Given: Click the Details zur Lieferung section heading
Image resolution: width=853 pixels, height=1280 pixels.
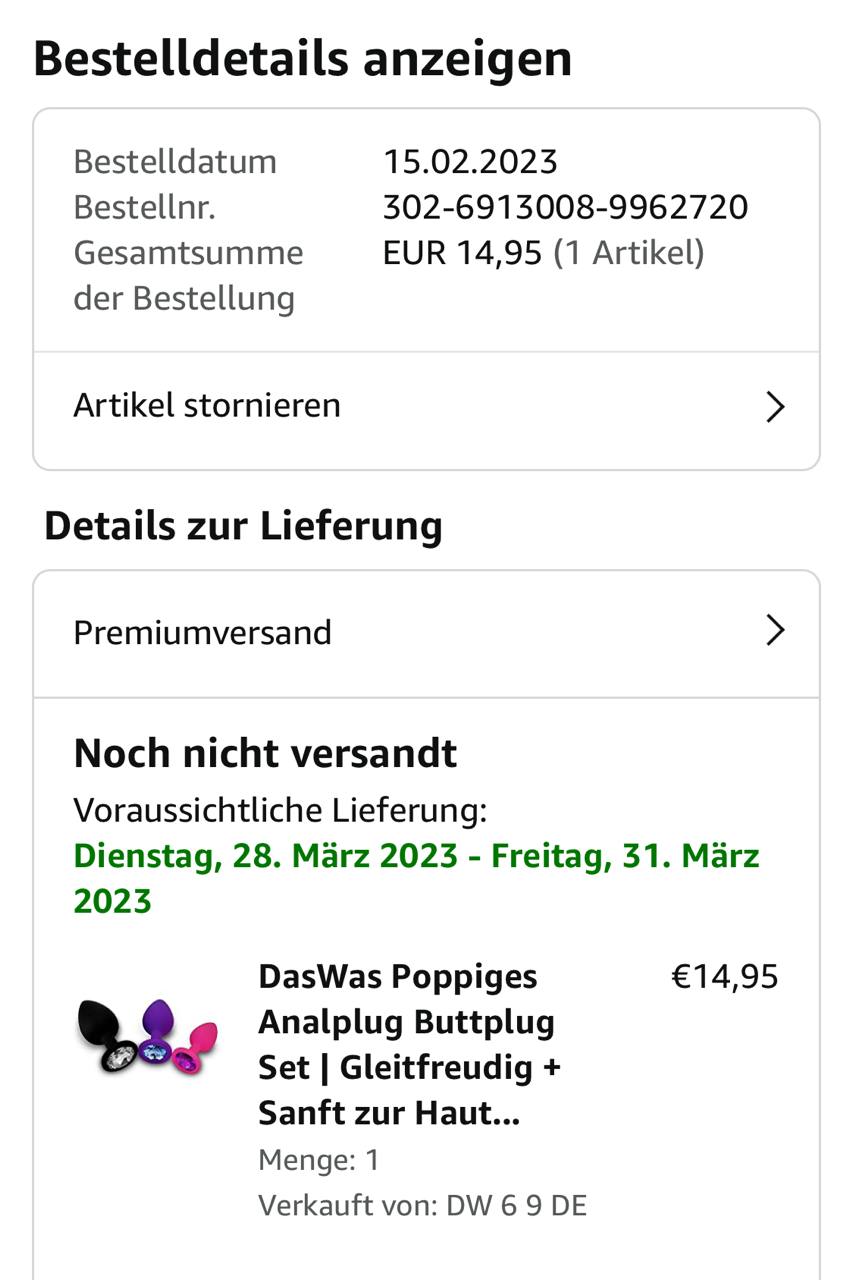Looking at the screenshot, I should [x=243, y=526].
